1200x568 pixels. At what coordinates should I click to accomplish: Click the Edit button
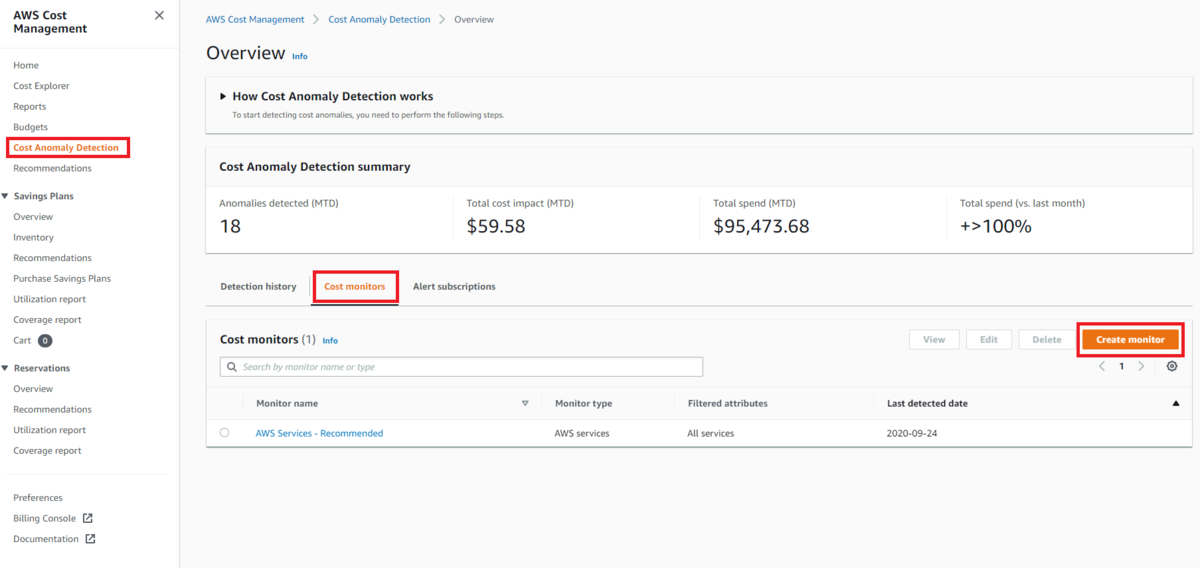[989, 340]
